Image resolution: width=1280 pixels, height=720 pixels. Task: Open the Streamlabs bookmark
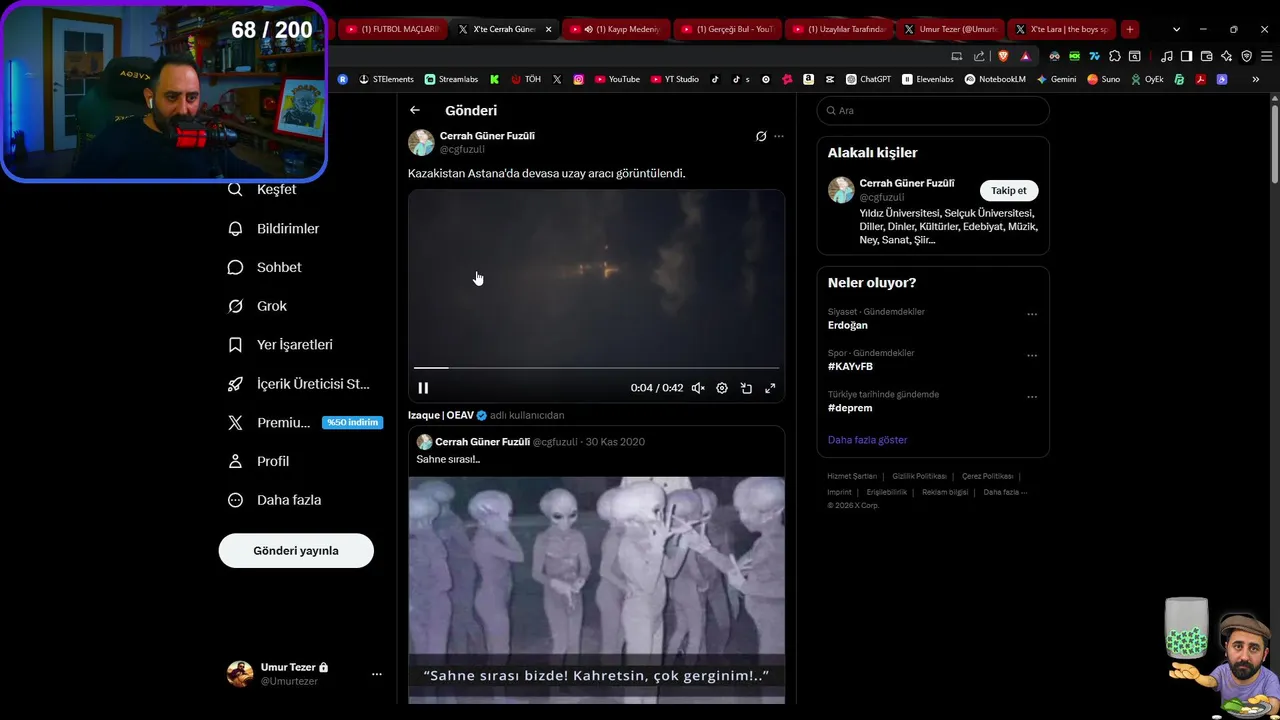pos(451,79)
